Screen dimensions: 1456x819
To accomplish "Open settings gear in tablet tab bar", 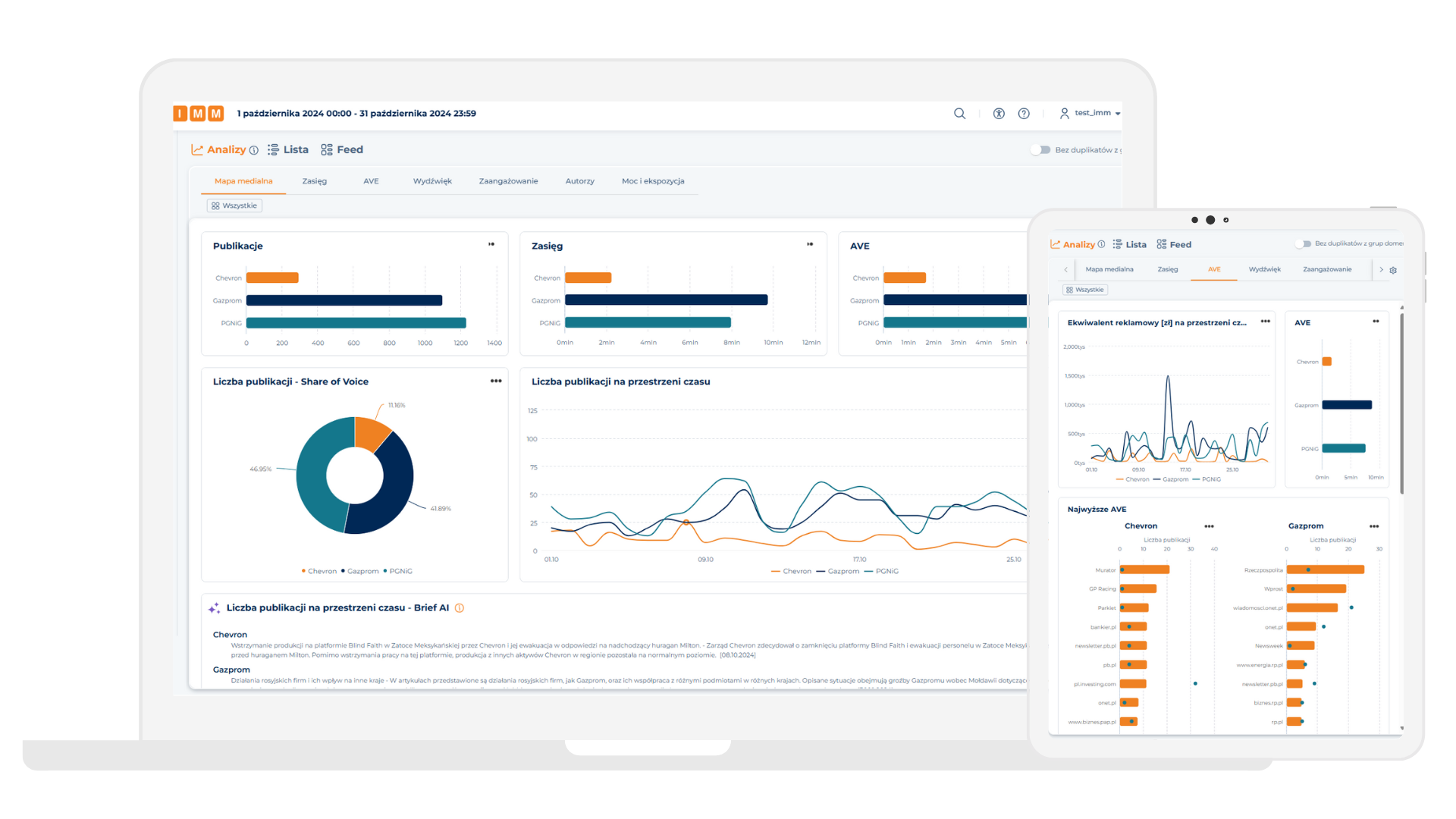I will pyautogui.click(x=1393, y=270).
